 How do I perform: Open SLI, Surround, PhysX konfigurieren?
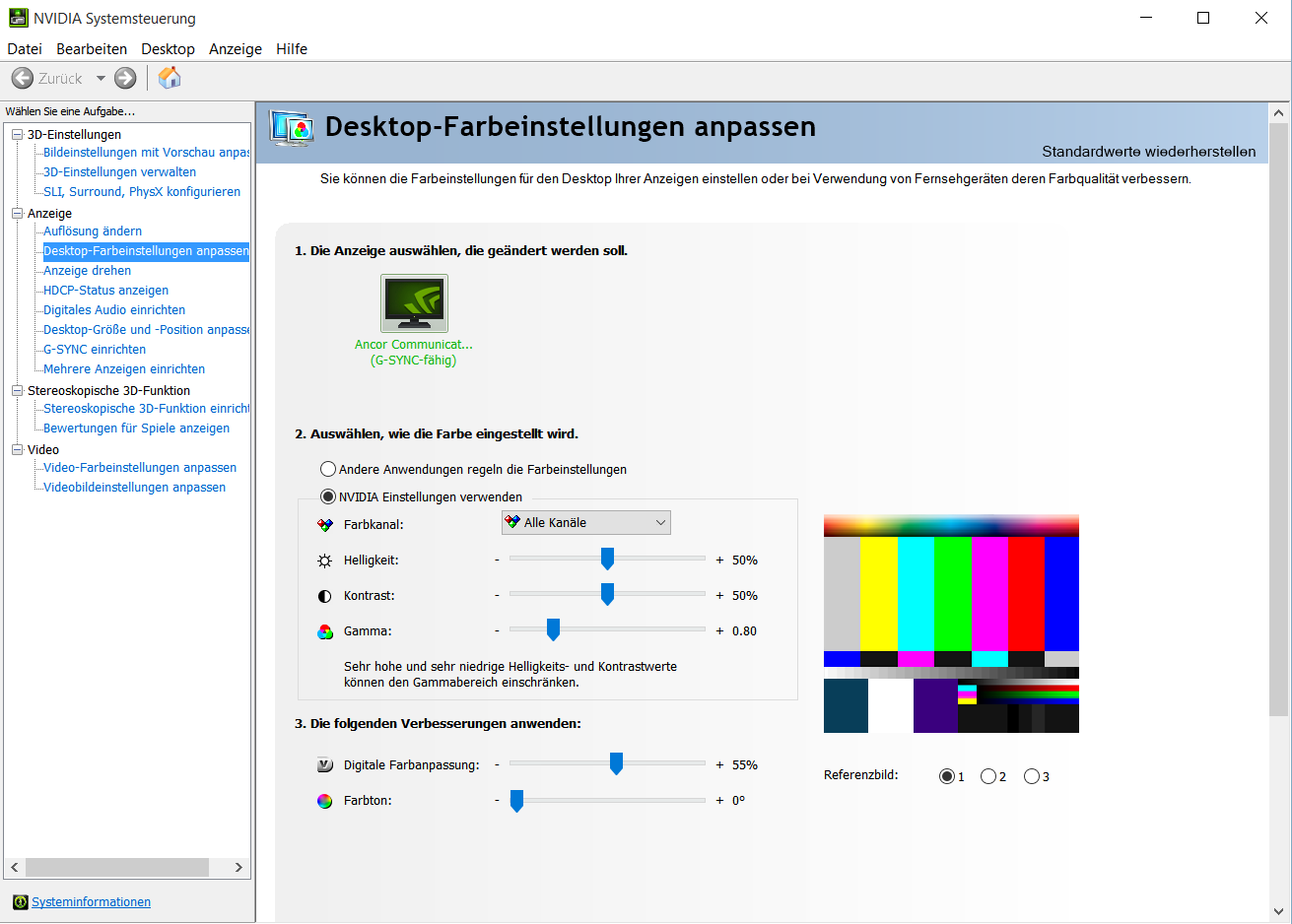point(142,192)
